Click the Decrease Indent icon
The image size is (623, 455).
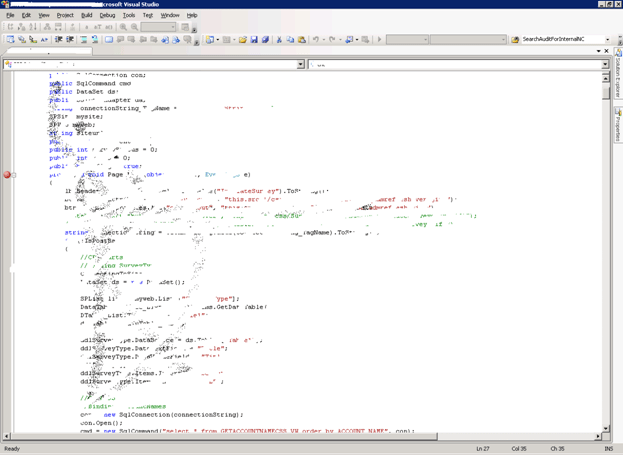58,39
